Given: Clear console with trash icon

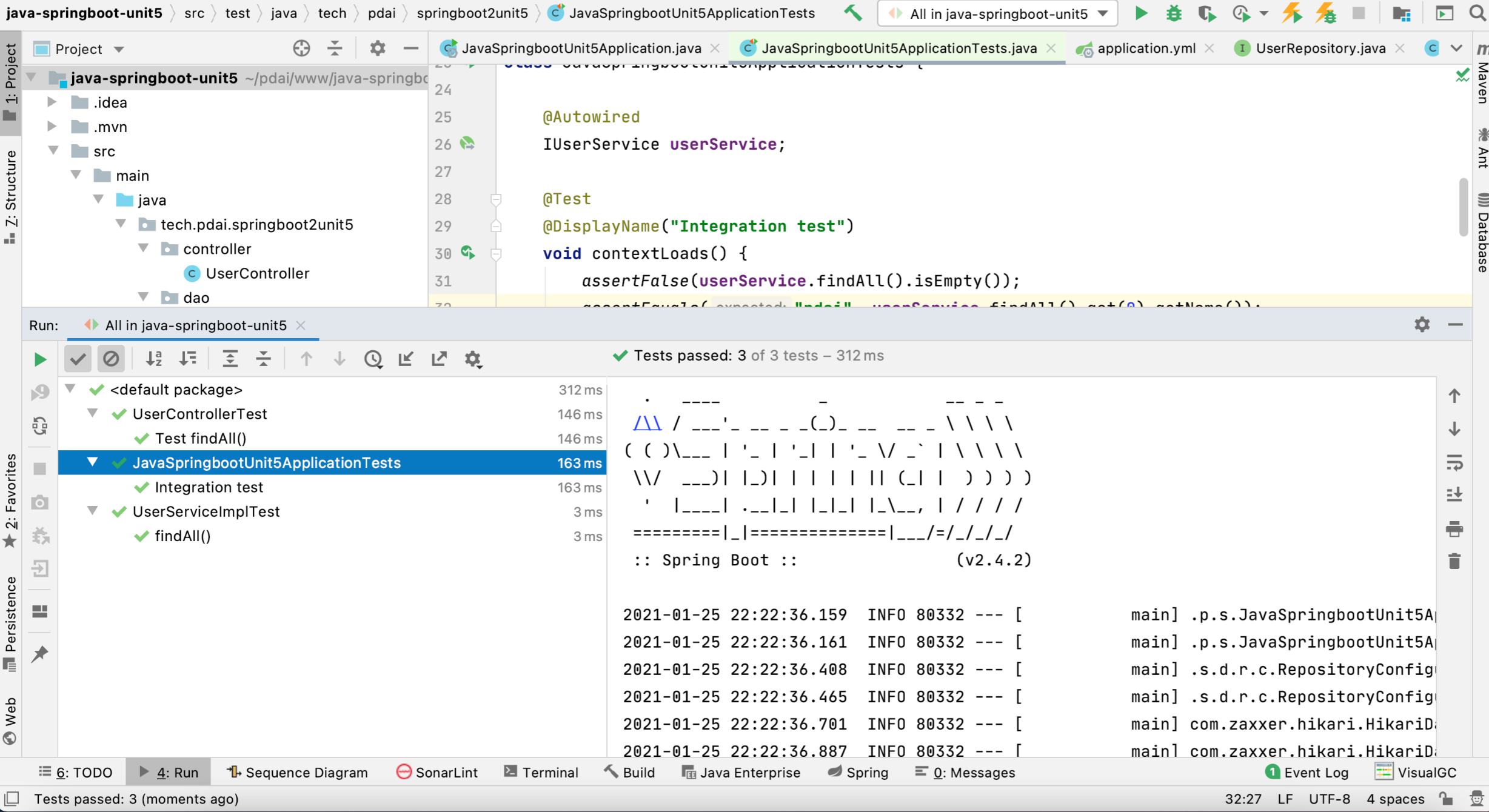Looking at the screenshot, I should click(x=1454, y=561).
